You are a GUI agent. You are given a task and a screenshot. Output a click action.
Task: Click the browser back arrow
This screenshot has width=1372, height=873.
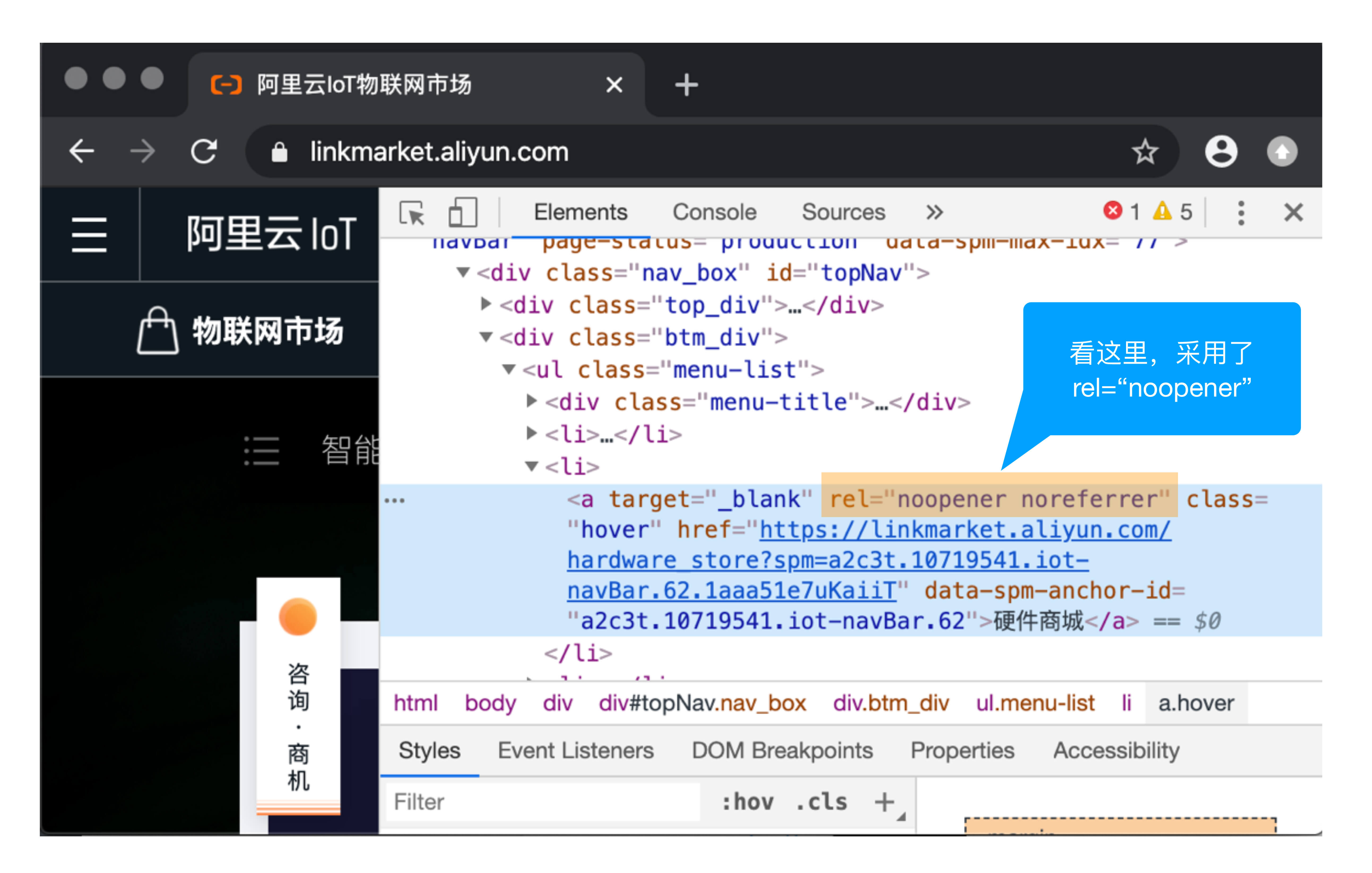tap(82, 151)
